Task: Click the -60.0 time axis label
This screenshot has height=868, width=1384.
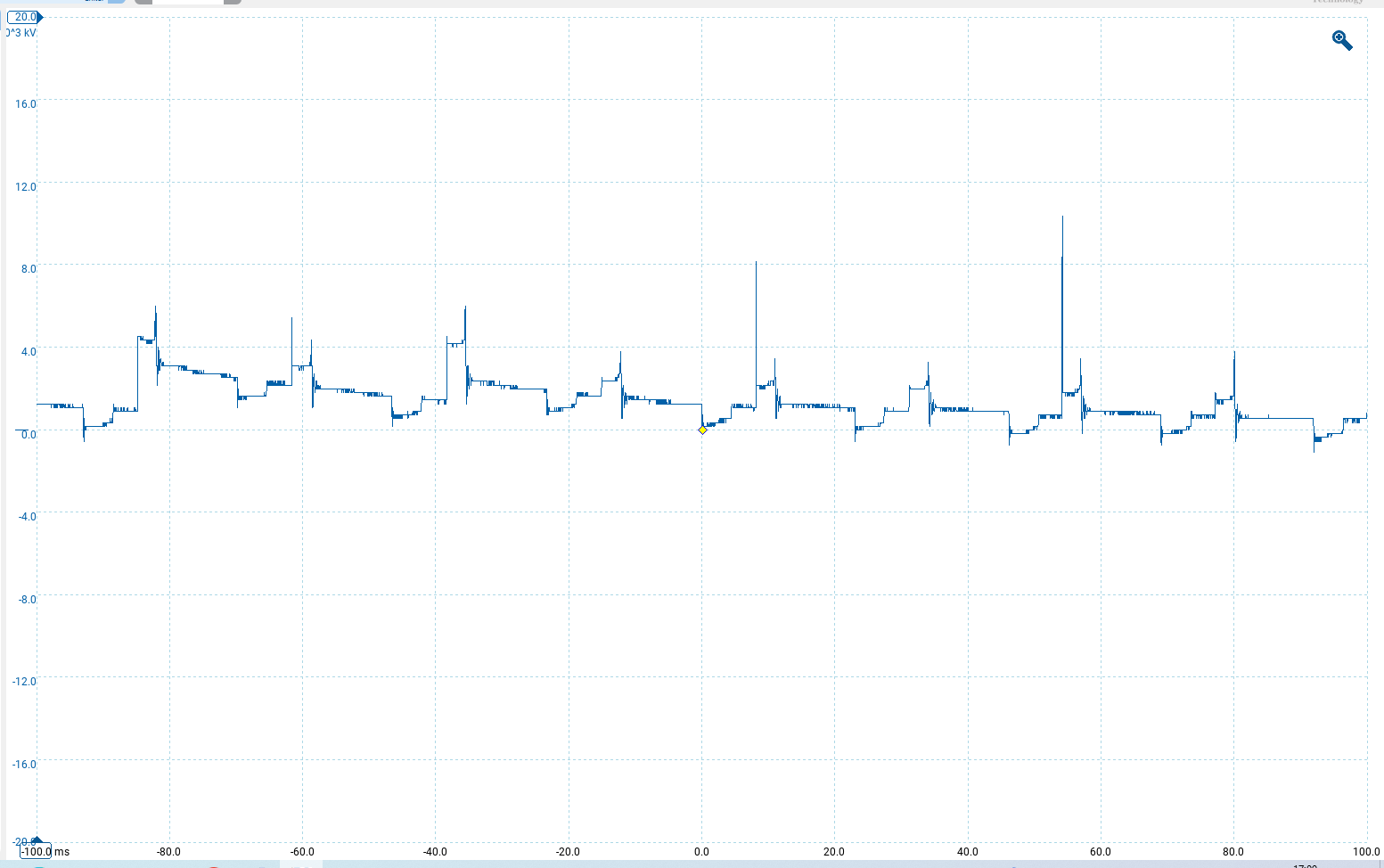Action: tap(302, 852)
